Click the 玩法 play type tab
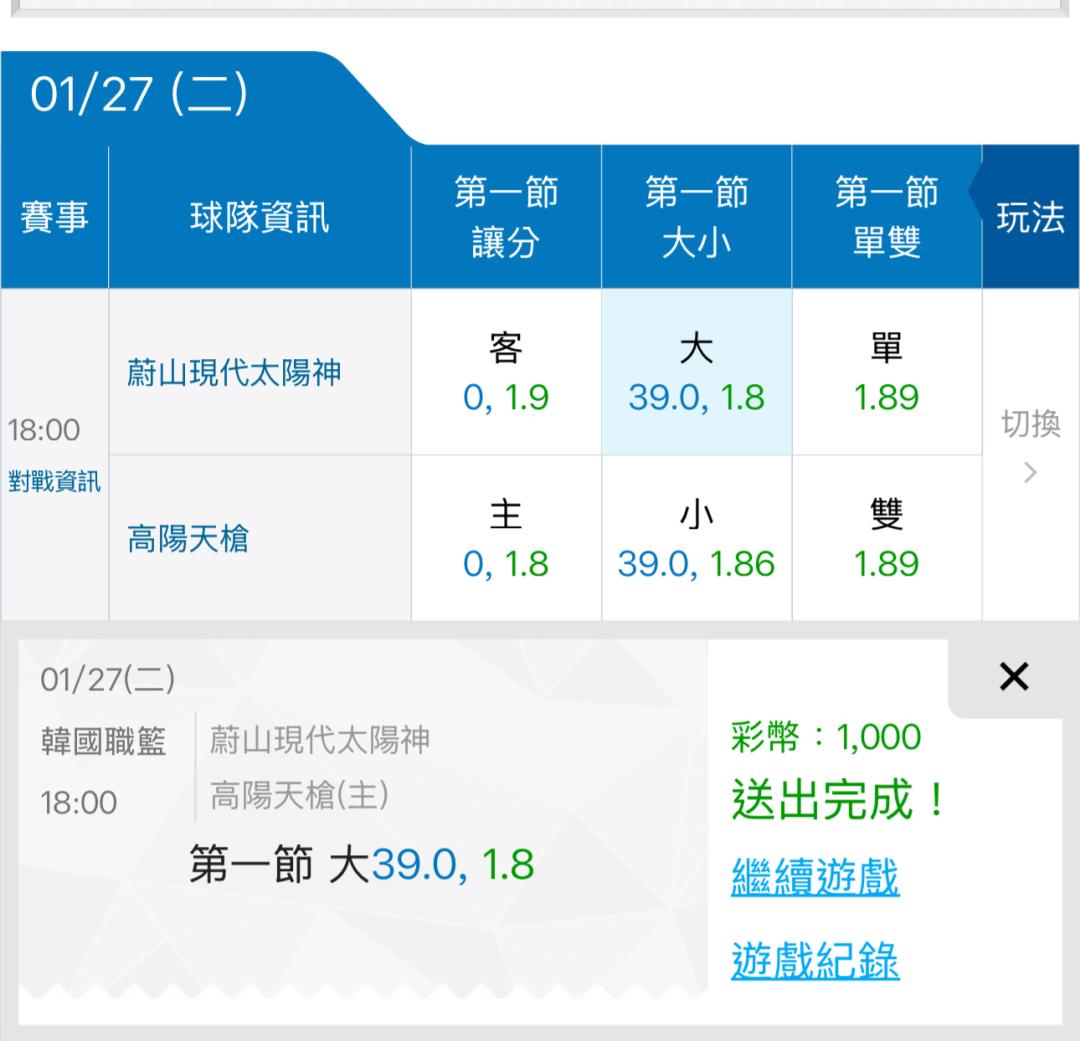 coord(1030,218)
